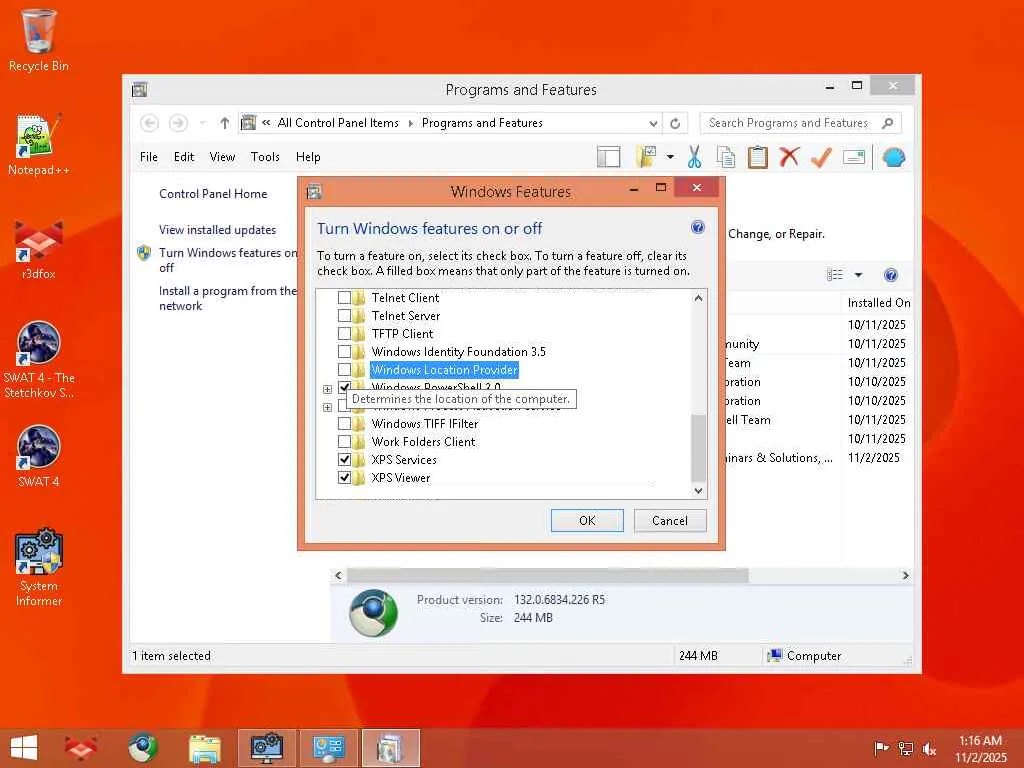Check the Windows Location Provider checkbox

[x=344, y=370]
